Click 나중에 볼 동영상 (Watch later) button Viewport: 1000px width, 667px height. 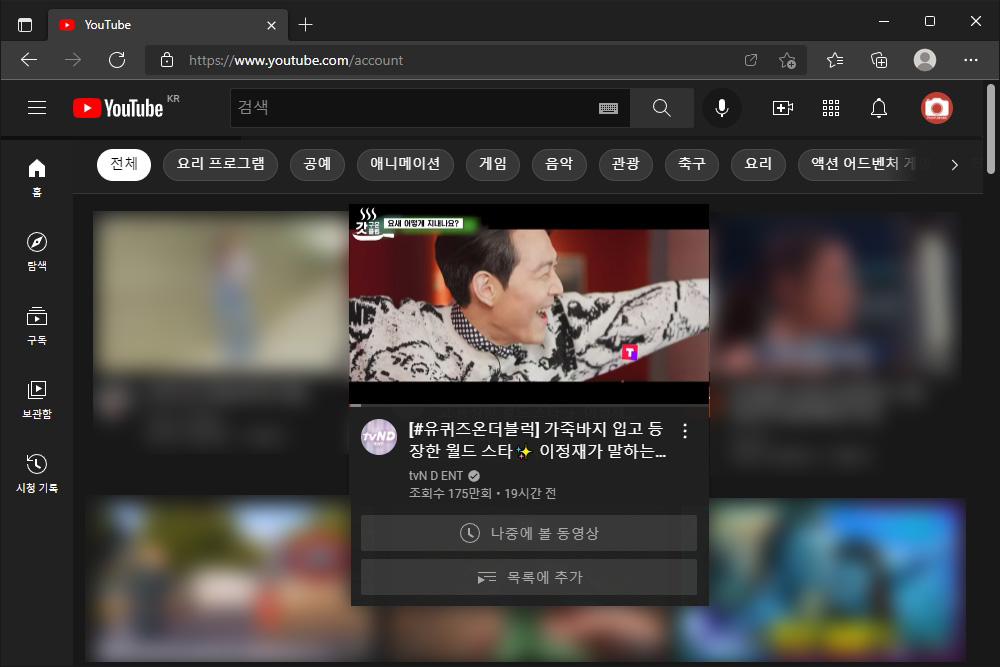point(529,533)
